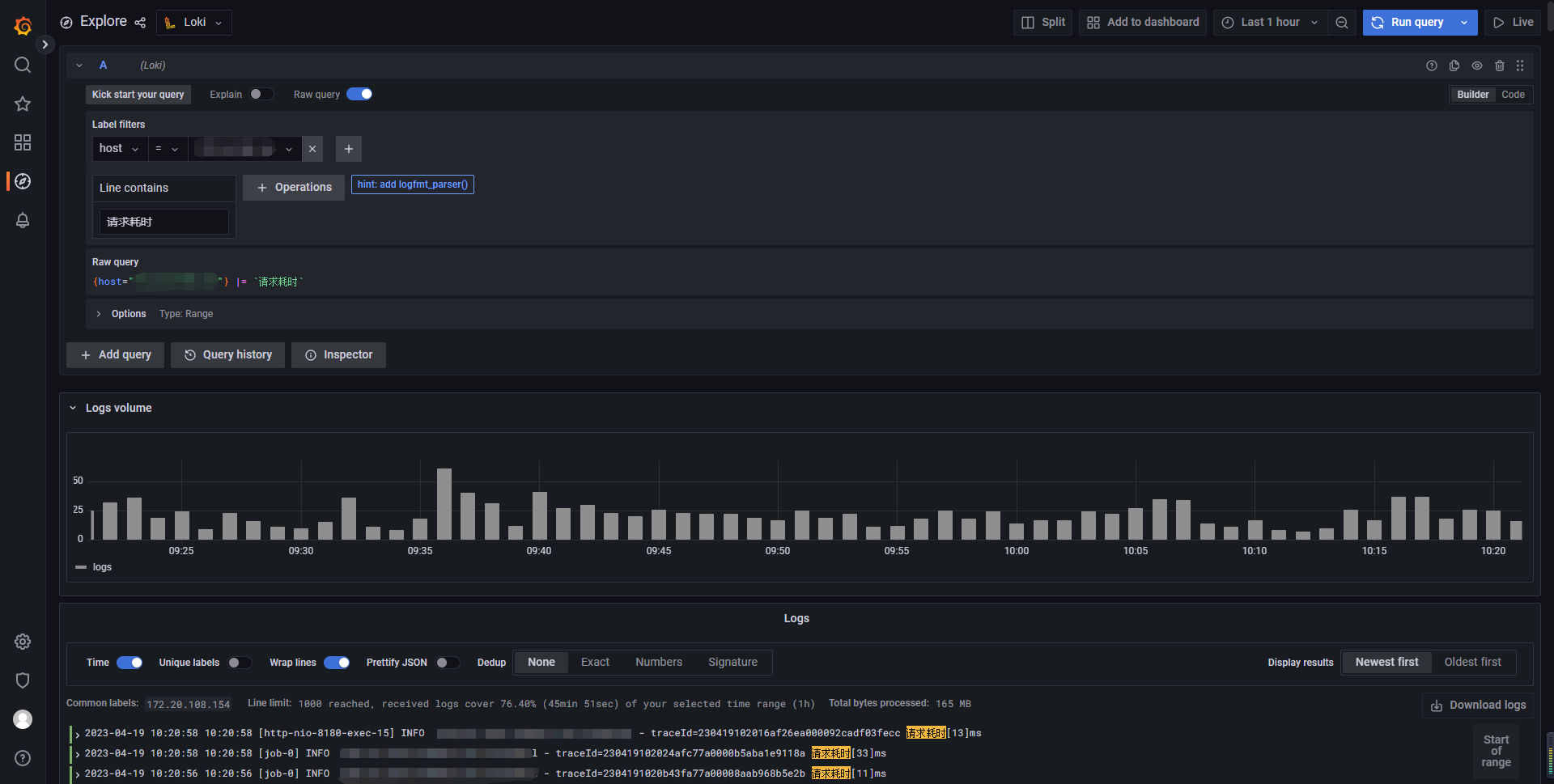Run the query
Screen dimensions: 1554x784
(x=1408, y=23)
